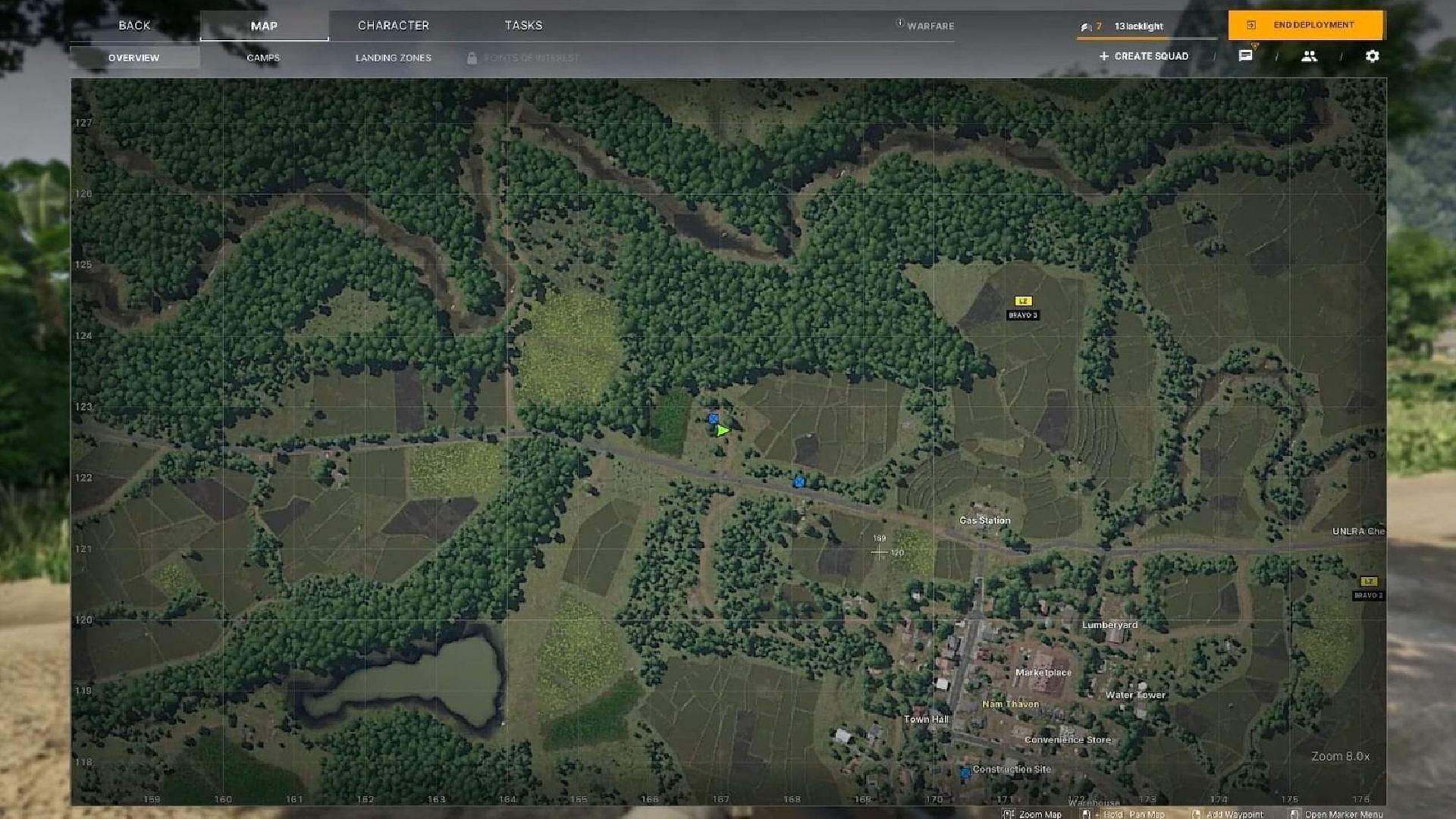Click the Marketplace map label
This screenshot has width=1456, height=819.
1043,673
